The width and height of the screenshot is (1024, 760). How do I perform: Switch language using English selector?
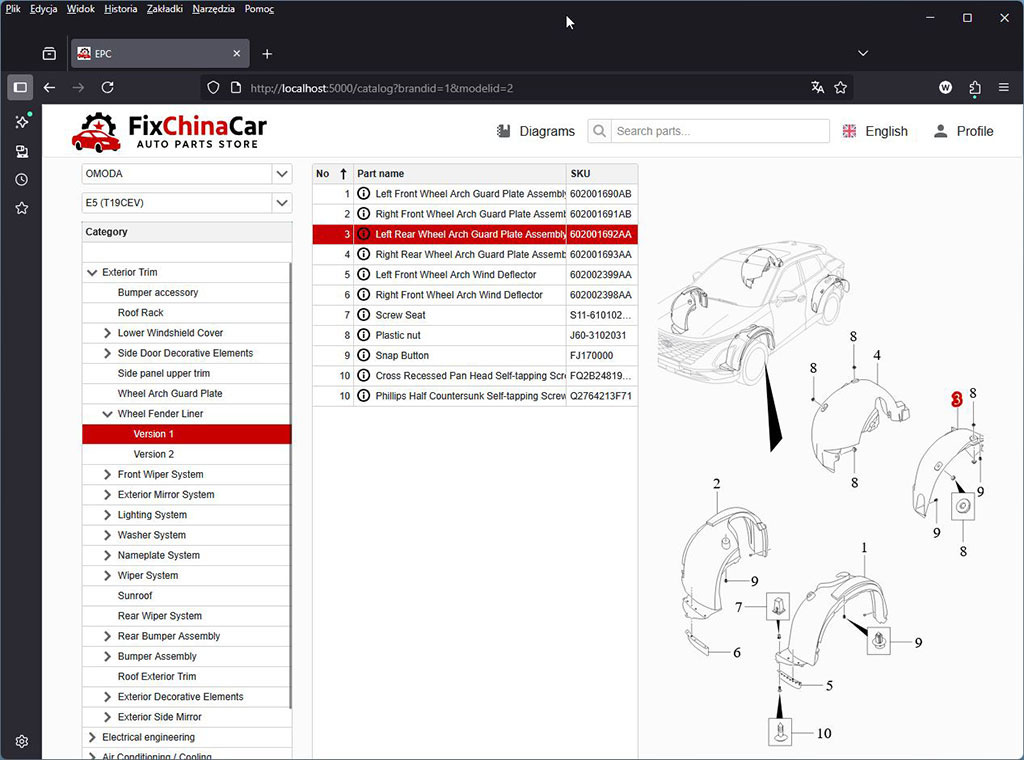[875, 131]
